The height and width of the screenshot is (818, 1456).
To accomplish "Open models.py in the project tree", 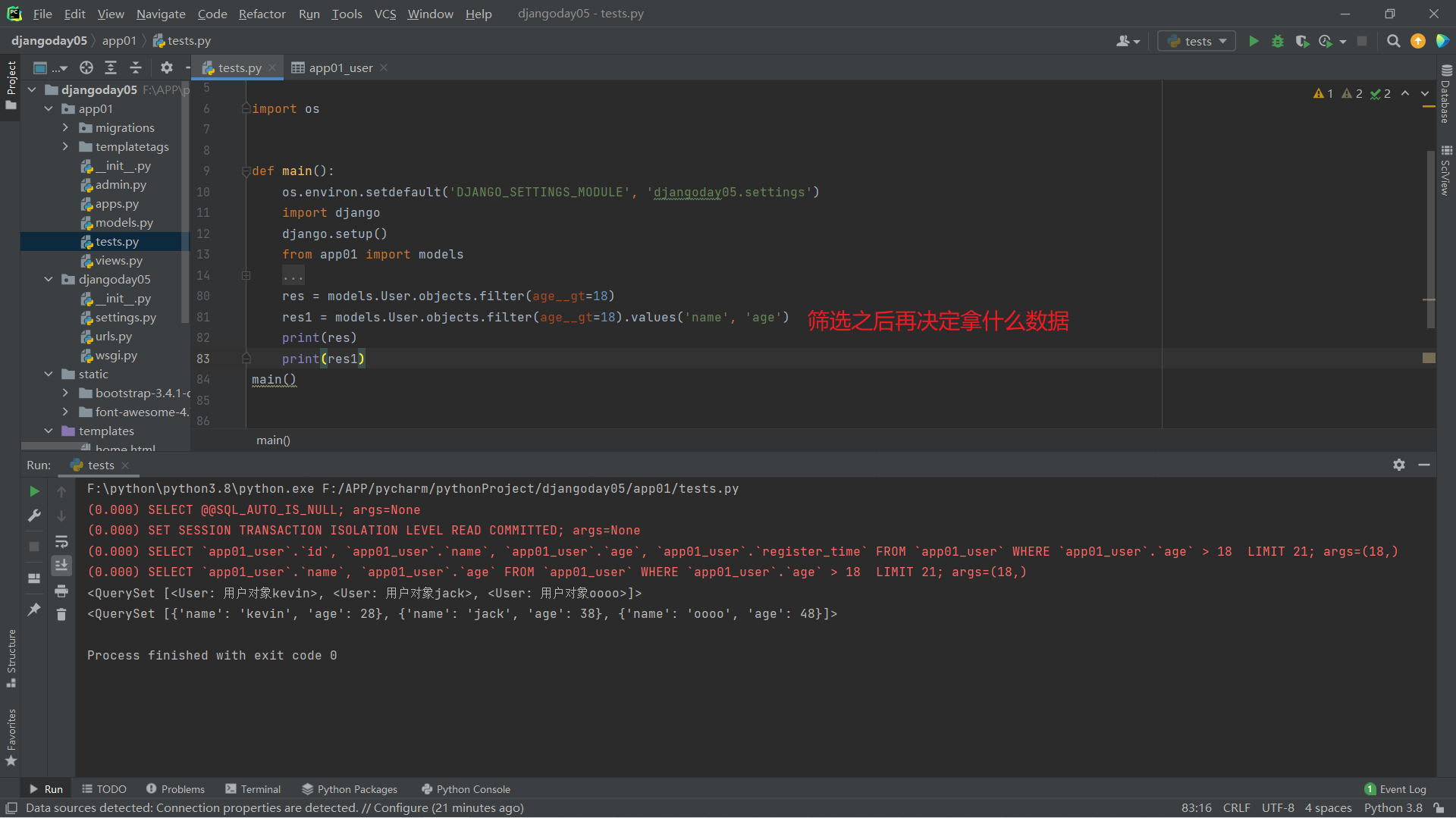I will click(117, 222).
